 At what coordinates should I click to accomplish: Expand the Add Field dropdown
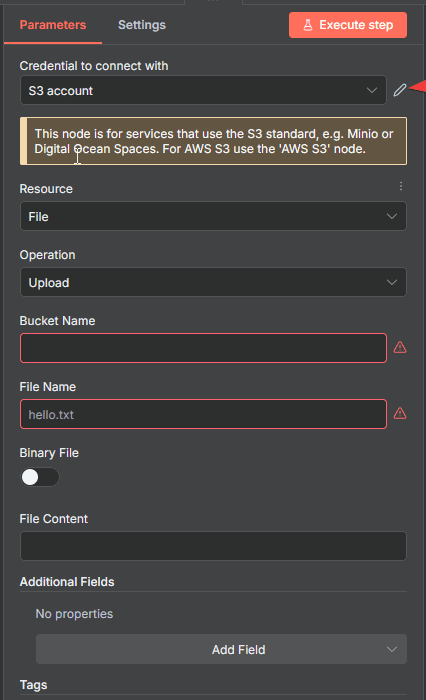[221, 649]
